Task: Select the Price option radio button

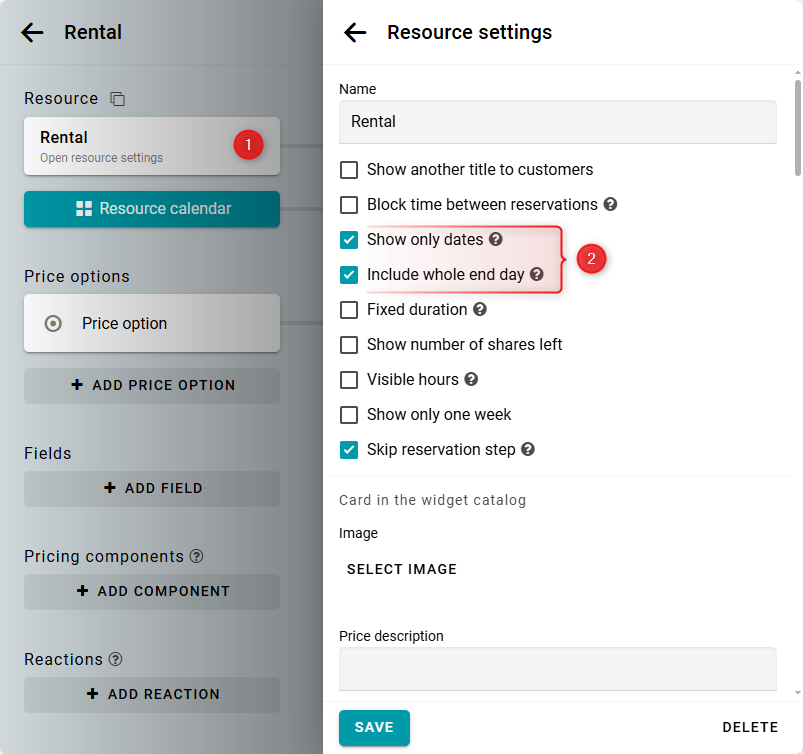Action: (54, 324)
